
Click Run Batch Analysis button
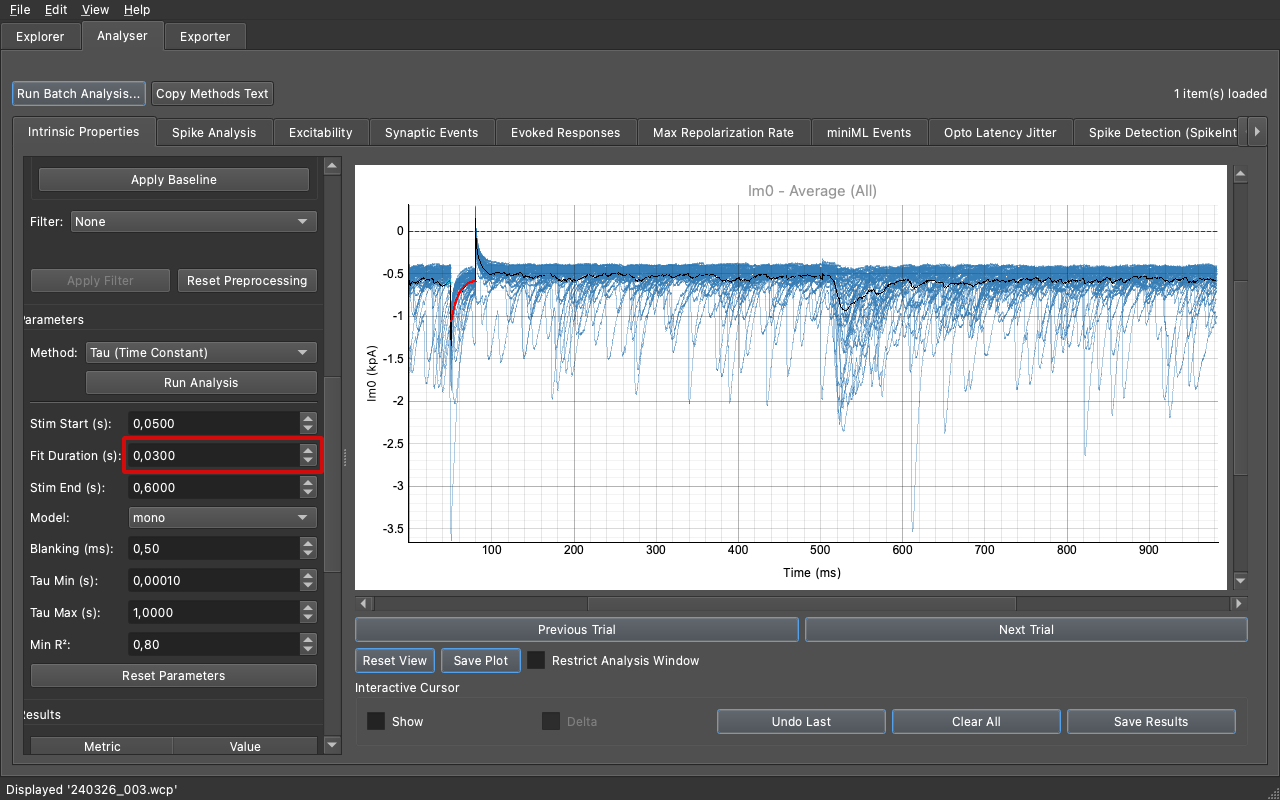79,93
